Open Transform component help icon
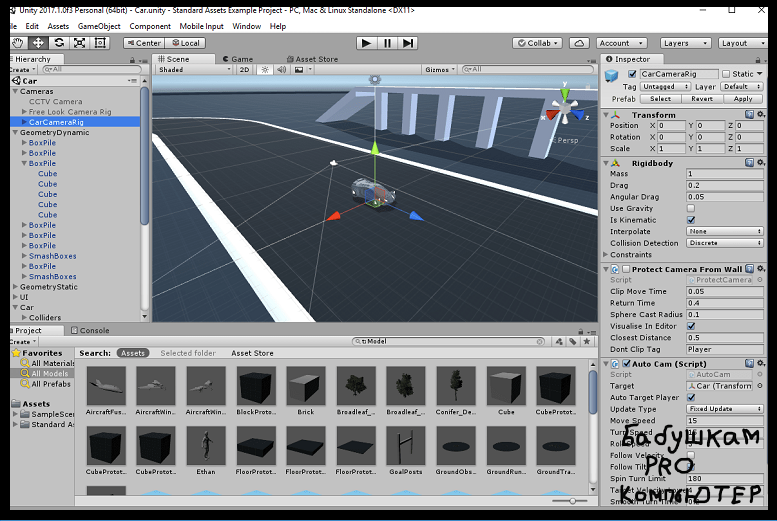 (749, 115)
